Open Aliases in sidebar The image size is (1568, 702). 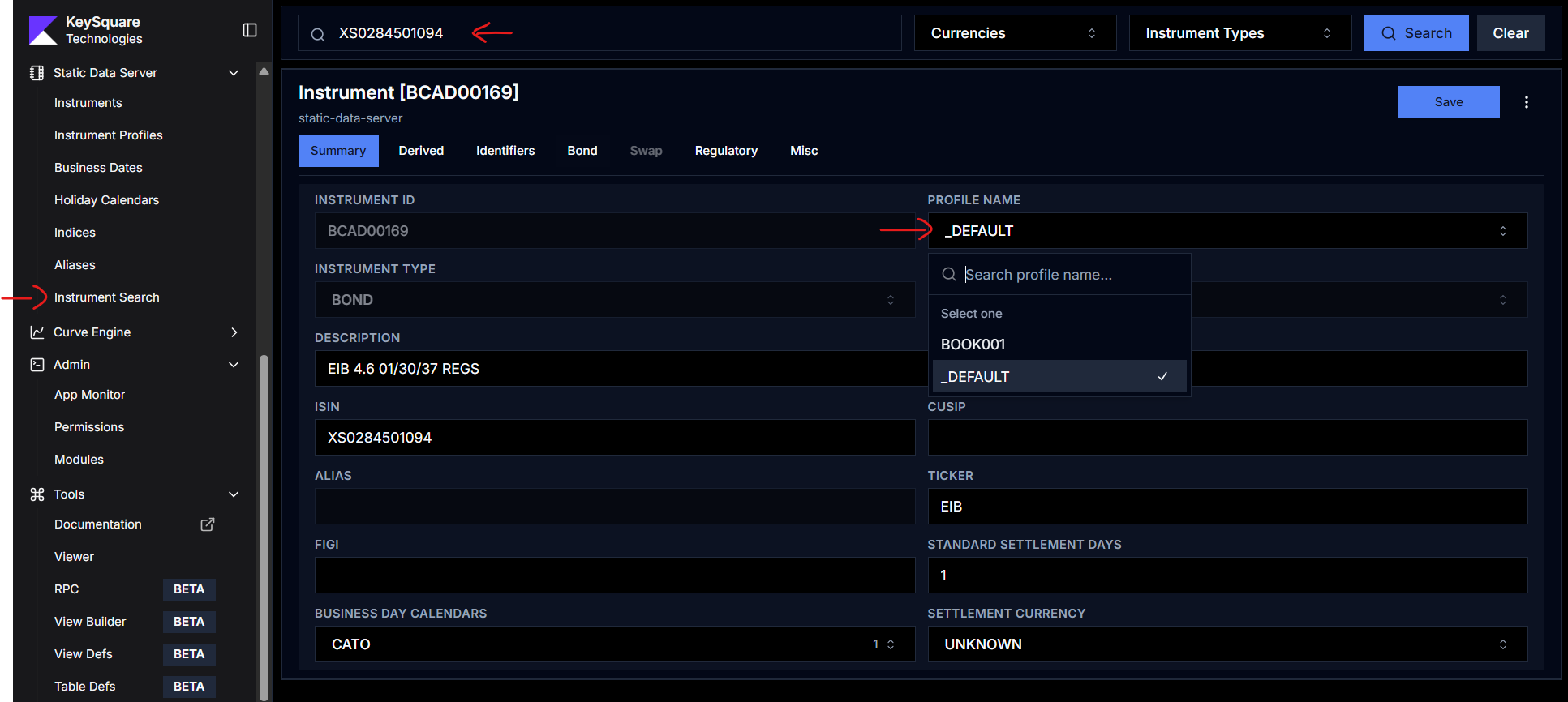click(75, 265)
